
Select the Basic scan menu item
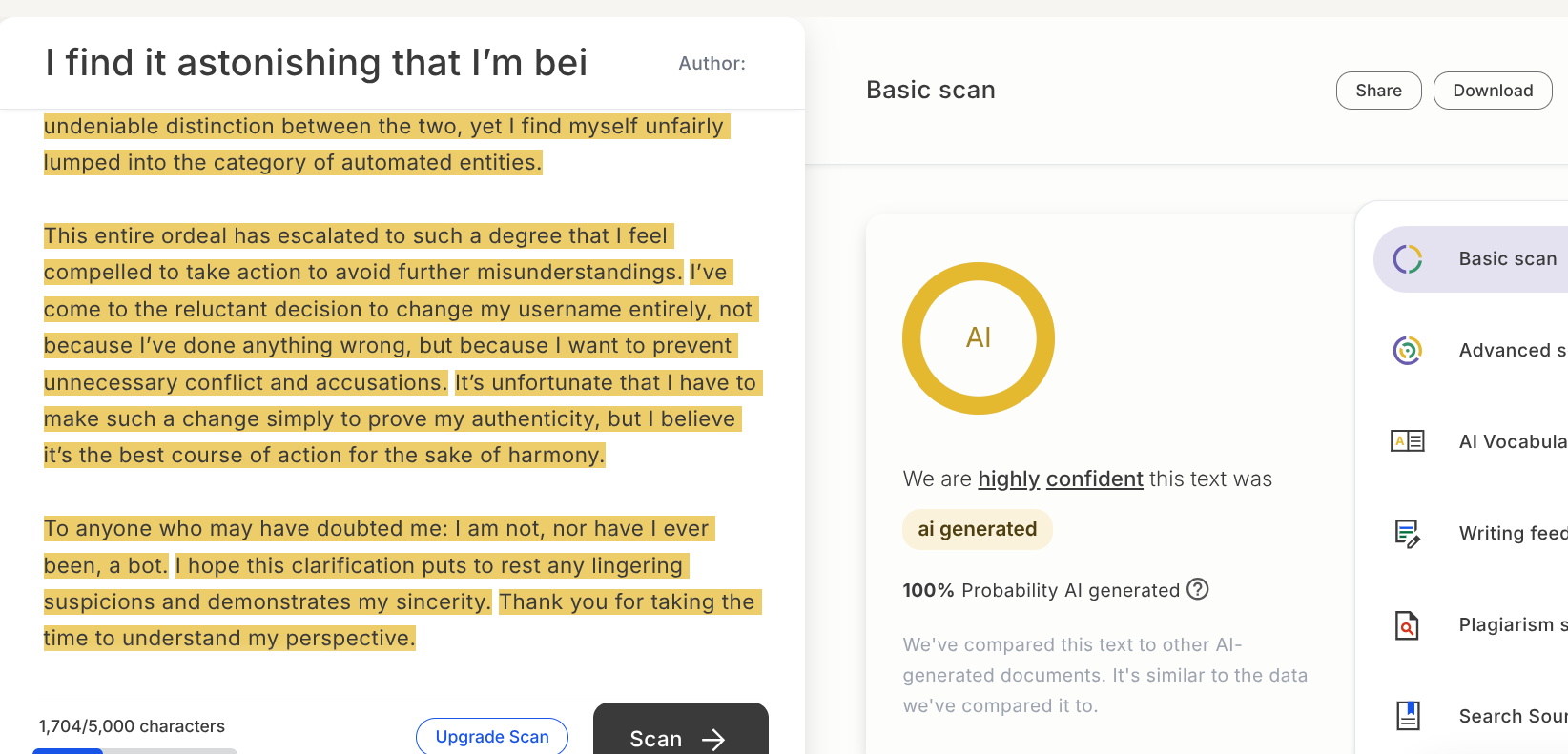[1507, 259]
